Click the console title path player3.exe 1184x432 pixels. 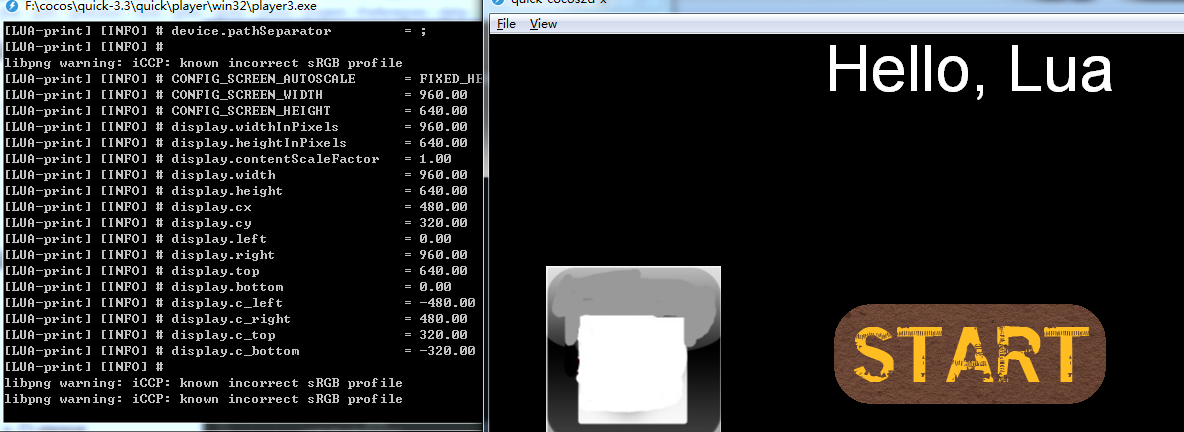click(x=171, y=6)
